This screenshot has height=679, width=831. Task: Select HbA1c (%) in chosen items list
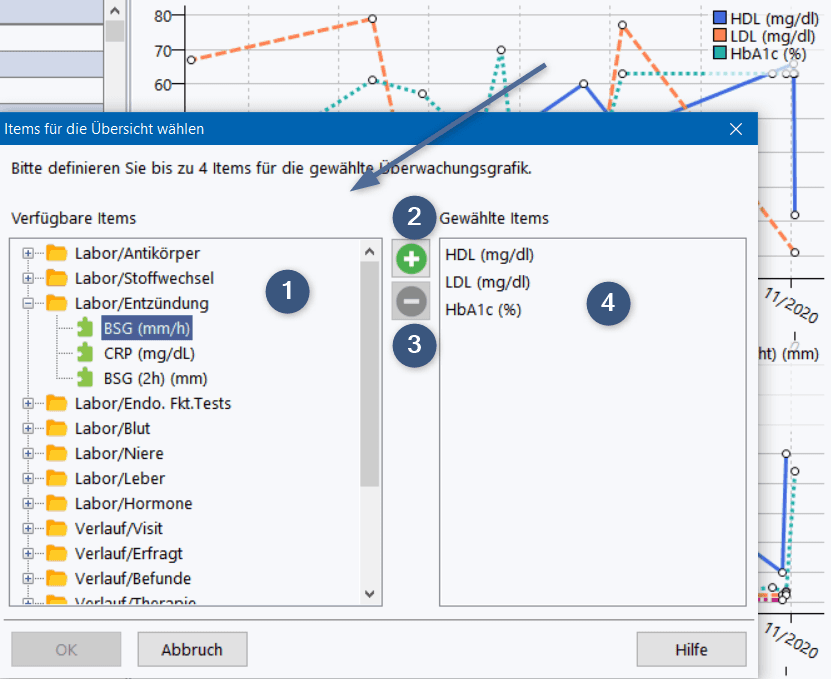point(483,309)
